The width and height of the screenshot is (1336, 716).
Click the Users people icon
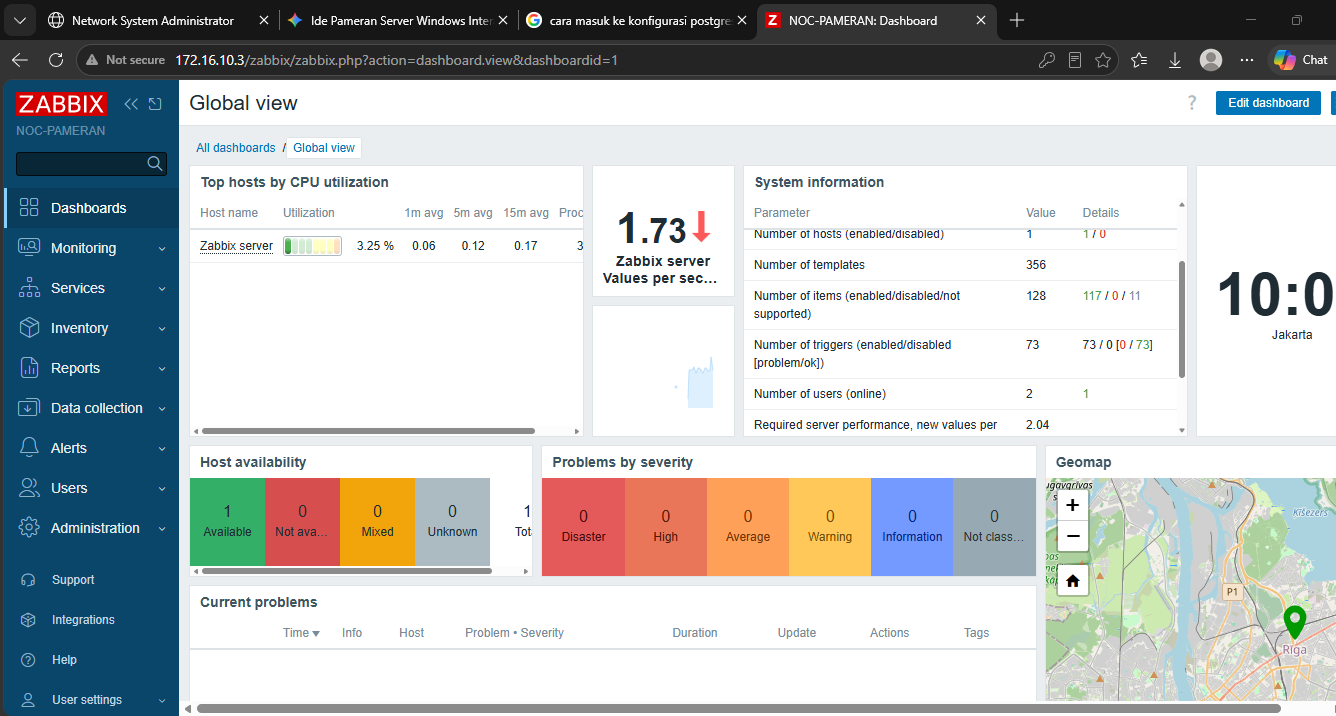click(x=29, y=488)
